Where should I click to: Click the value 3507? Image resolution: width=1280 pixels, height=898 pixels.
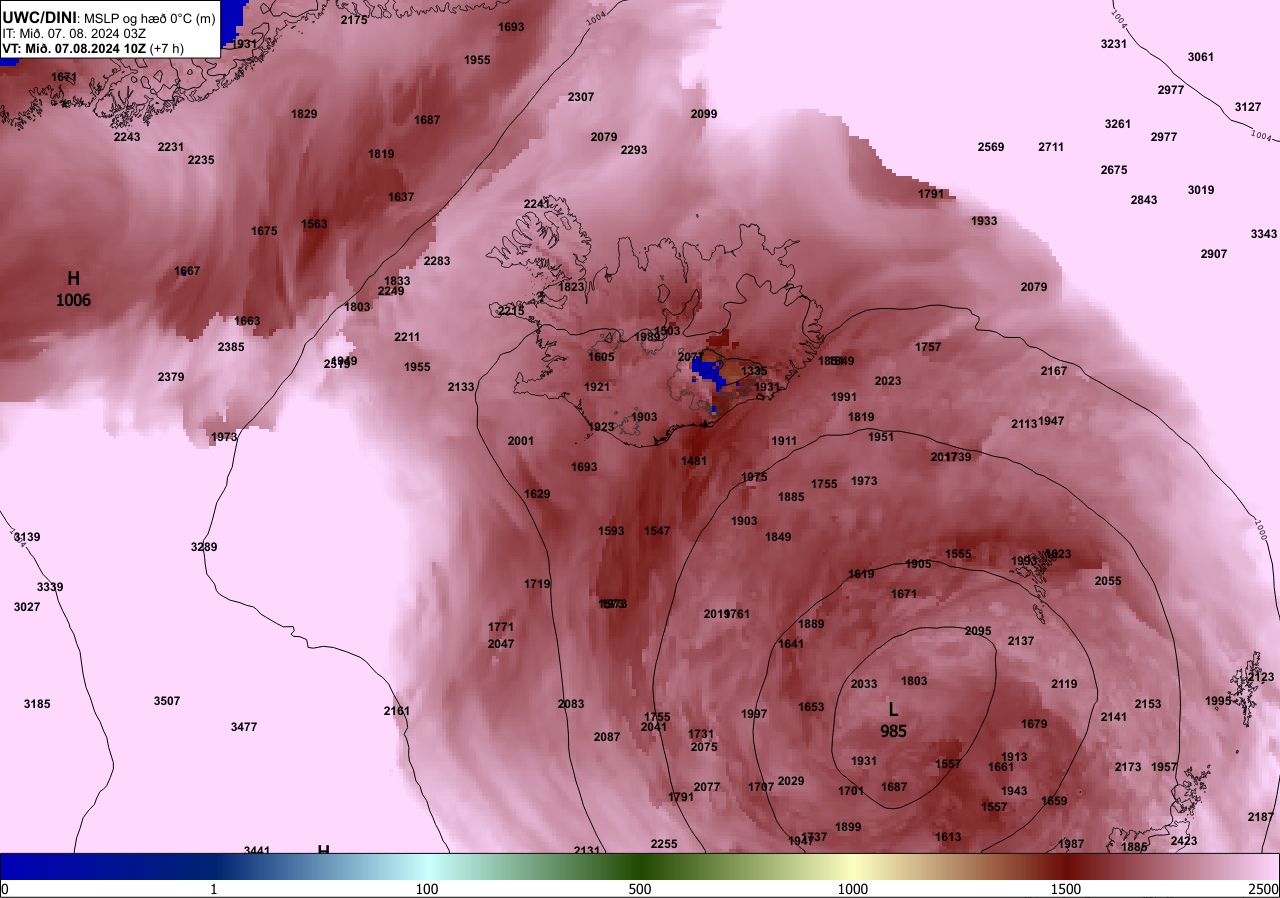pos(167,701)
